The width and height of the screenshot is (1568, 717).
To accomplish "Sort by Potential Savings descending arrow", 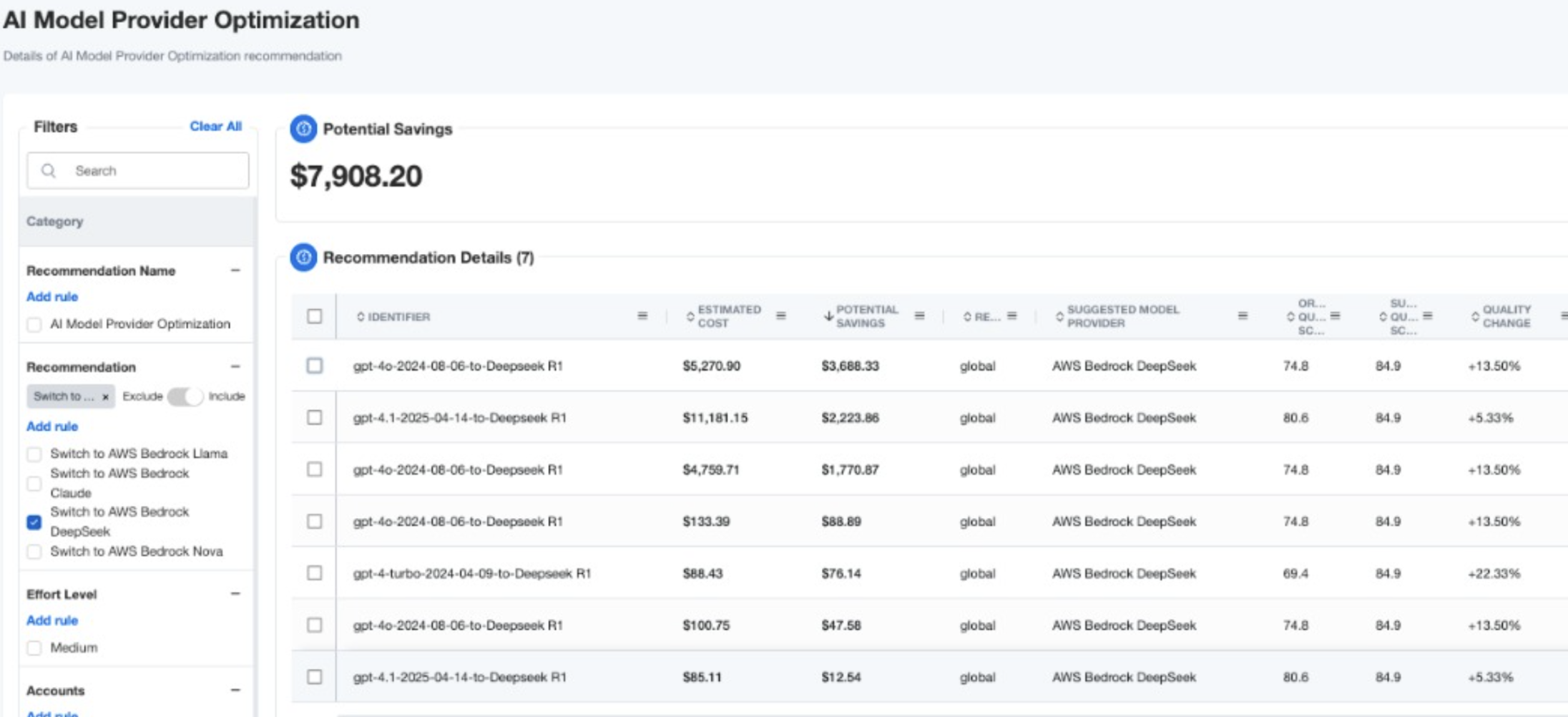I will point(828,316).
